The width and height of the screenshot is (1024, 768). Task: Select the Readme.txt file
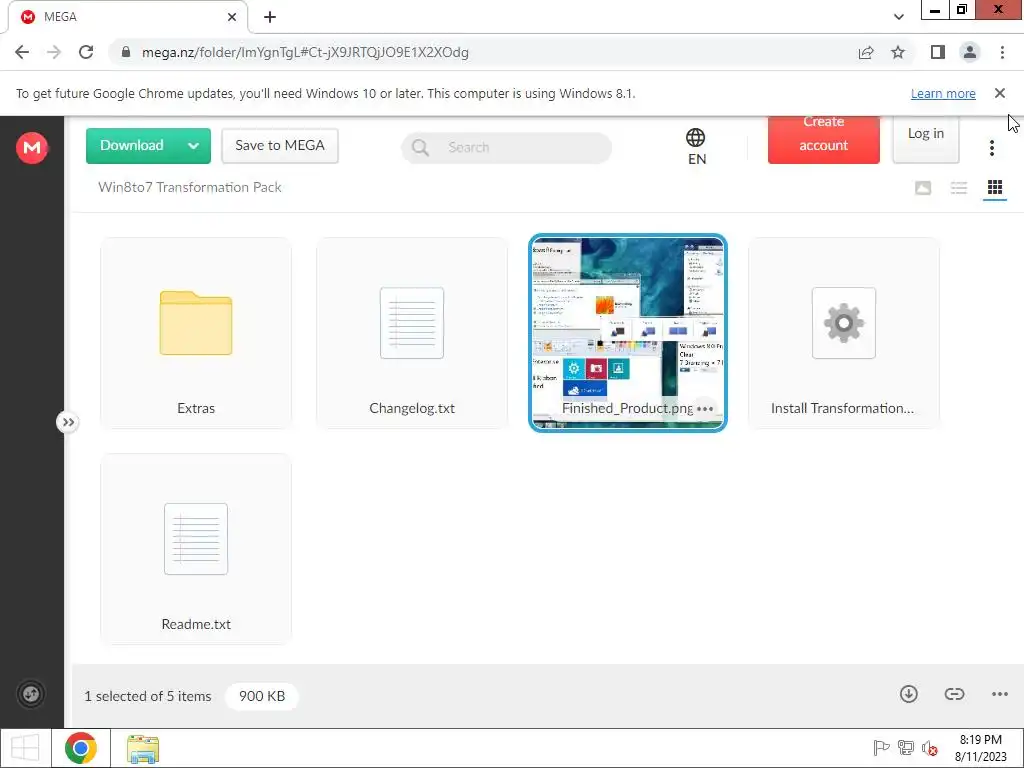[x=196, y=549]
